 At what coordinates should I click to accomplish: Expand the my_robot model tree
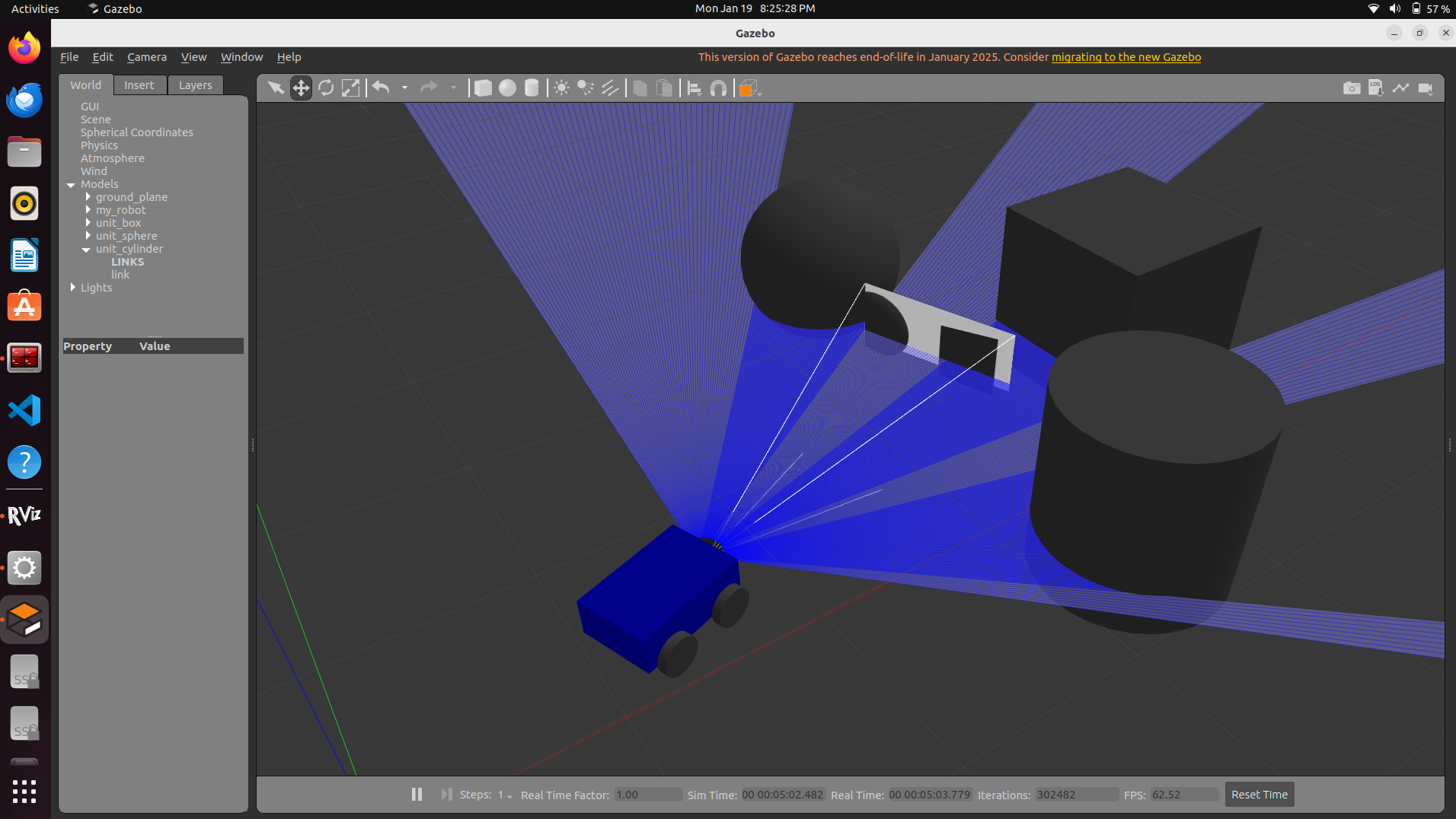88,210
